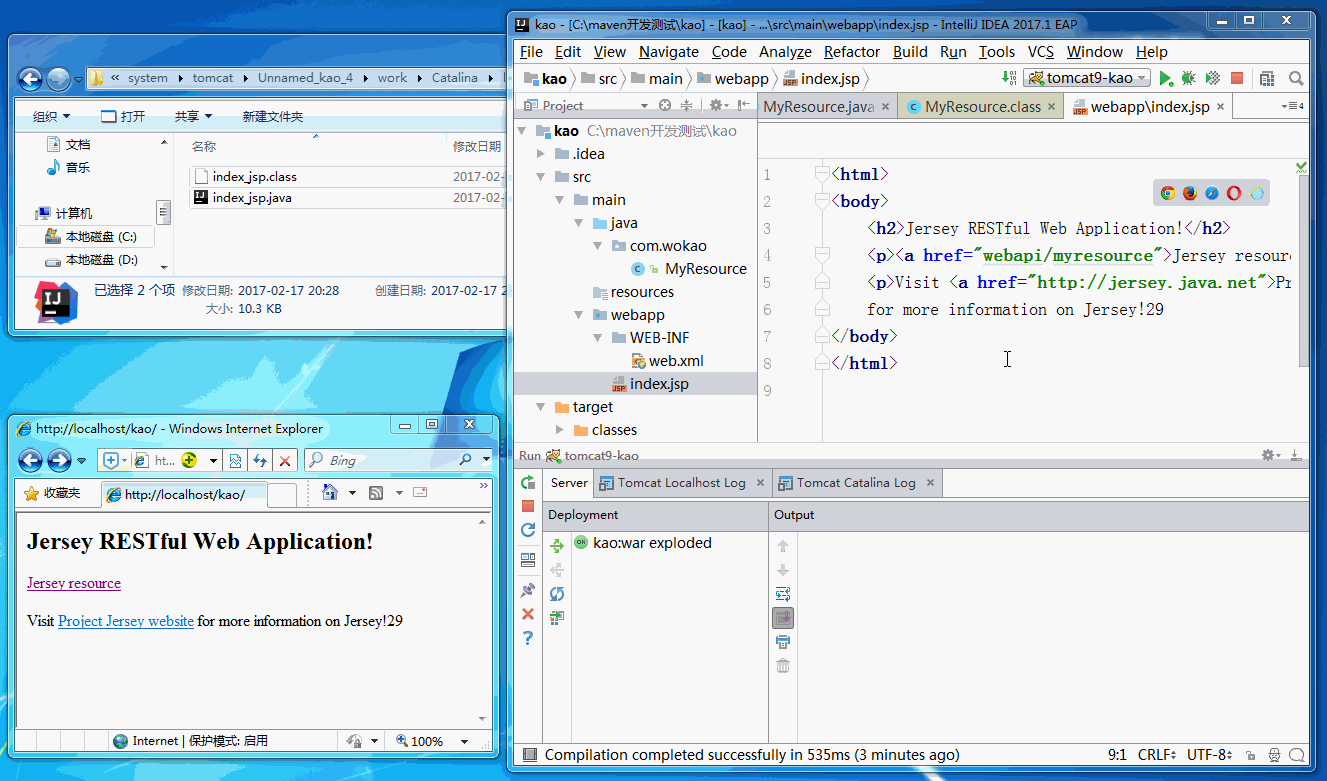Print the server output with printer icon
This screenshot has width=1327, height=781.
click(783, 642)
